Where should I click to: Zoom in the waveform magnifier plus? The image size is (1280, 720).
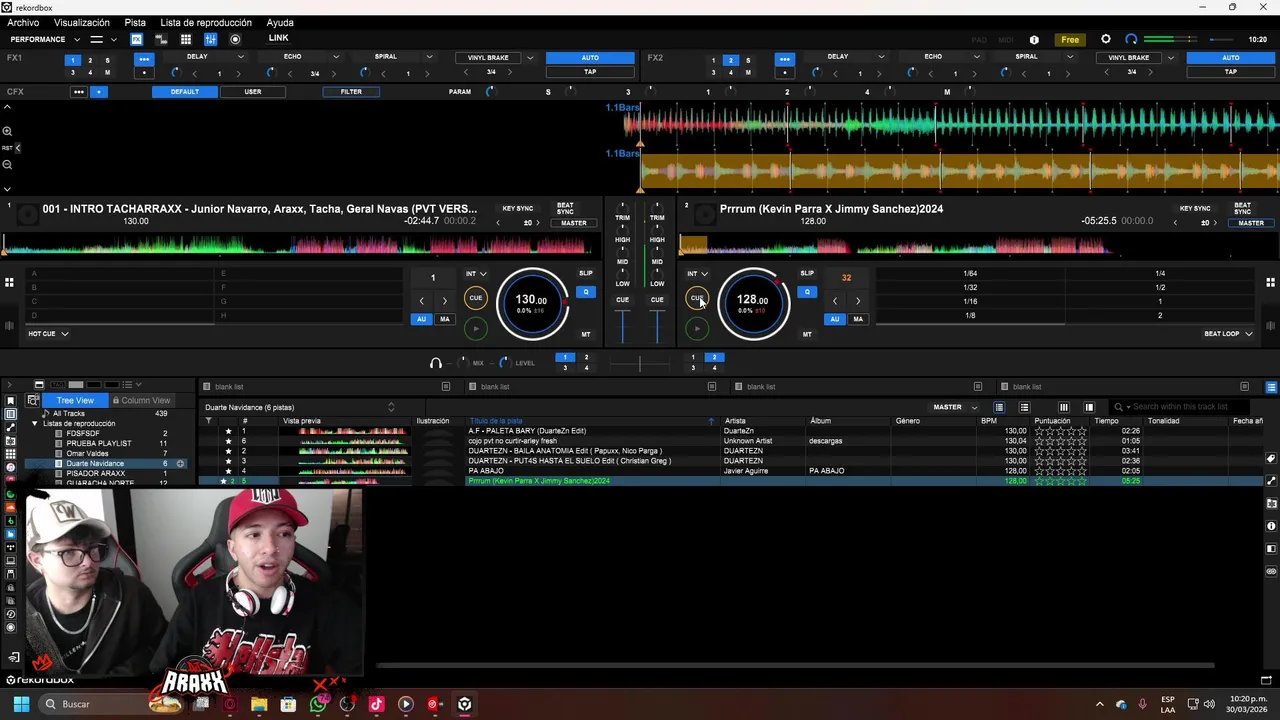click(x=7, y=131)
